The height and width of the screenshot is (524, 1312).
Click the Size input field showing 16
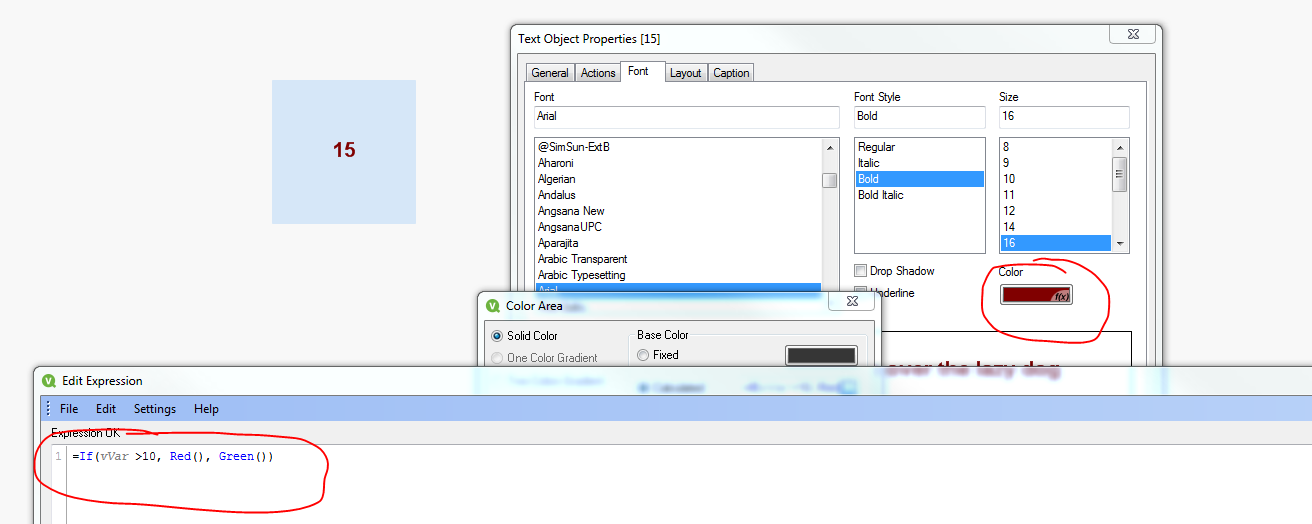[1064, 116]
